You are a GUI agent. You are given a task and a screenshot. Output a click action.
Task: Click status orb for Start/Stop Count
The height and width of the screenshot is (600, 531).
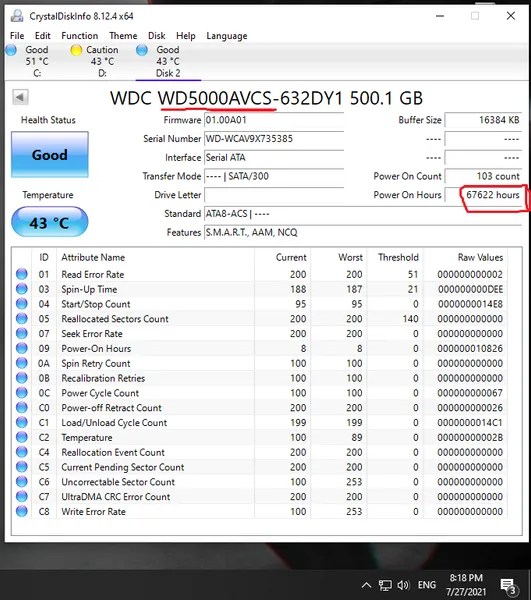[x=22, y=304]
